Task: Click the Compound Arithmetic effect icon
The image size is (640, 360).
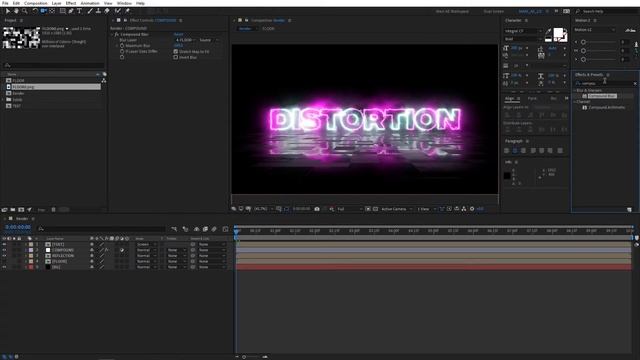Action: [x=584, y=107]
